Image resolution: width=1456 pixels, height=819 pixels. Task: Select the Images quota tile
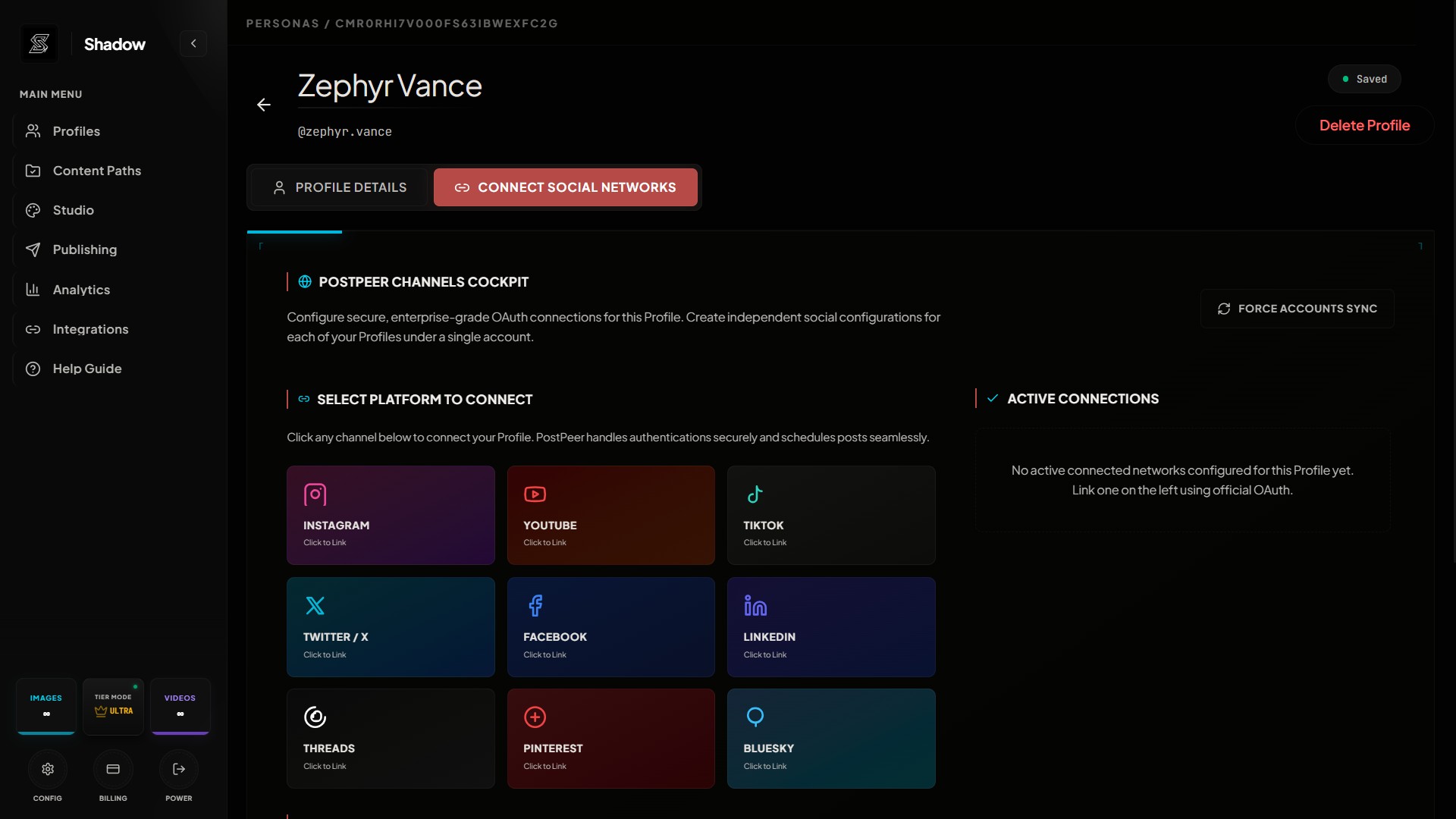click(x=46, y=706)
